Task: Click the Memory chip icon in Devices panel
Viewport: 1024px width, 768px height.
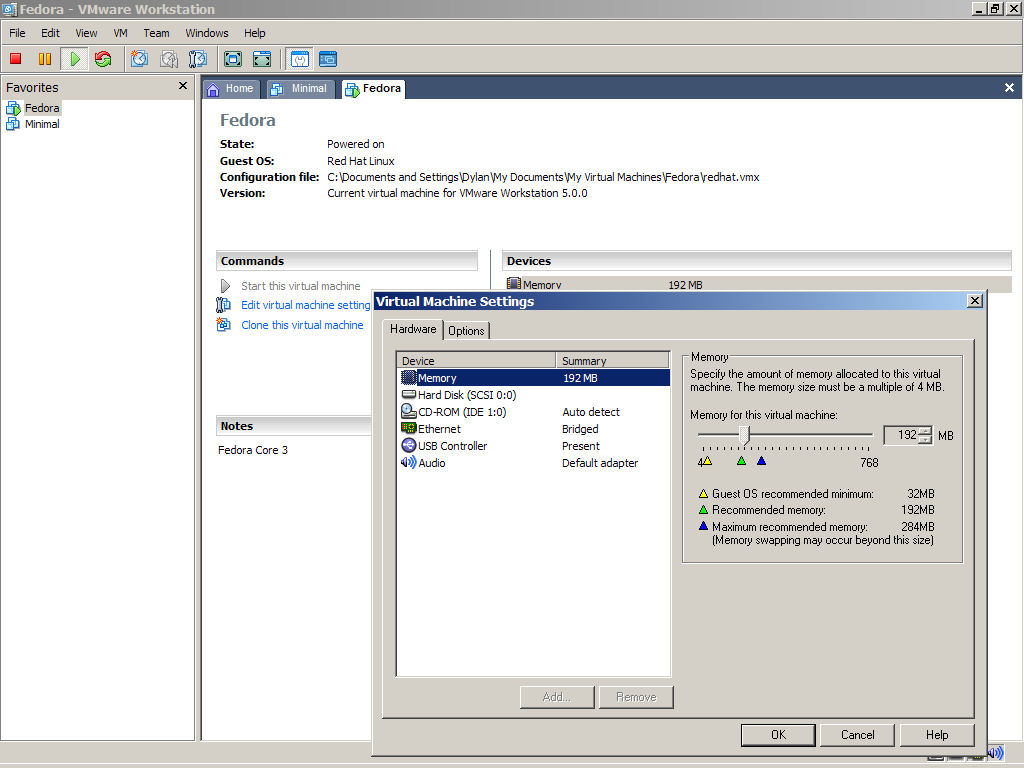Action: point(514,284)
